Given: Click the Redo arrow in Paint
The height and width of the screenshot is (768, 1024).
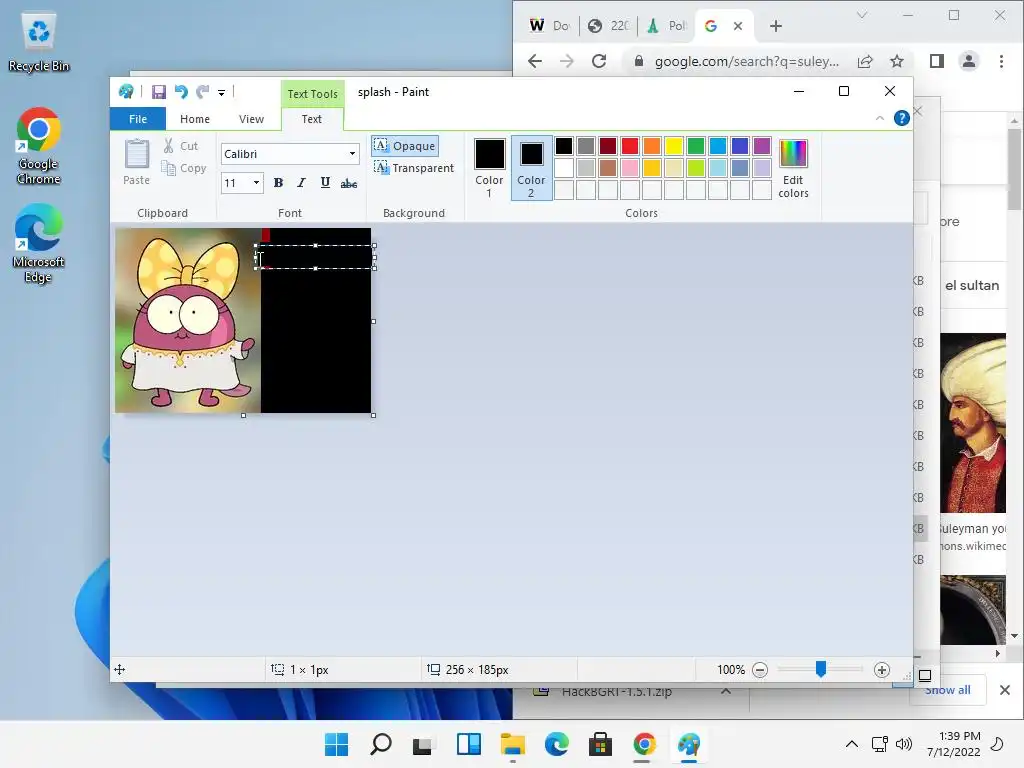Looking at the screenshot, I should (x=203, y=92).
